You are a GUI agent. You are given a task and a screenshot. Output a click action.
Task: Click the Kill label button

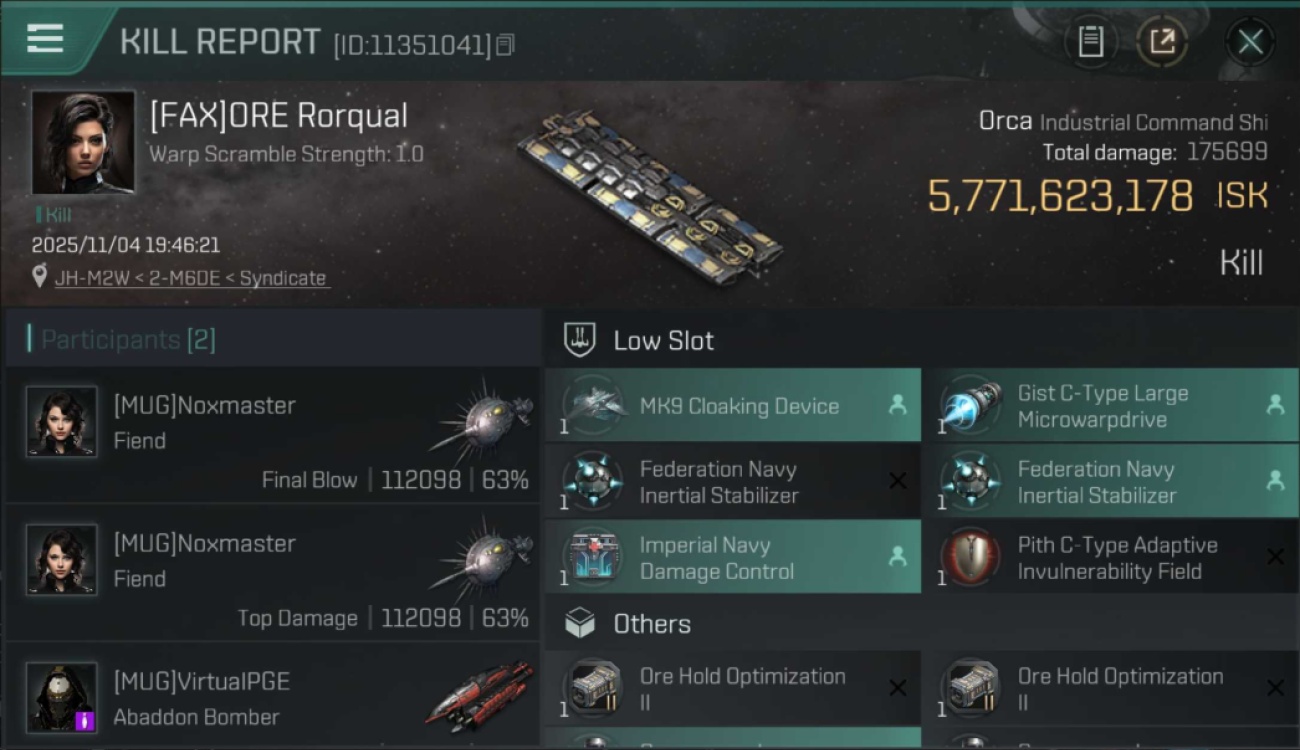(x=1241, y=263)
